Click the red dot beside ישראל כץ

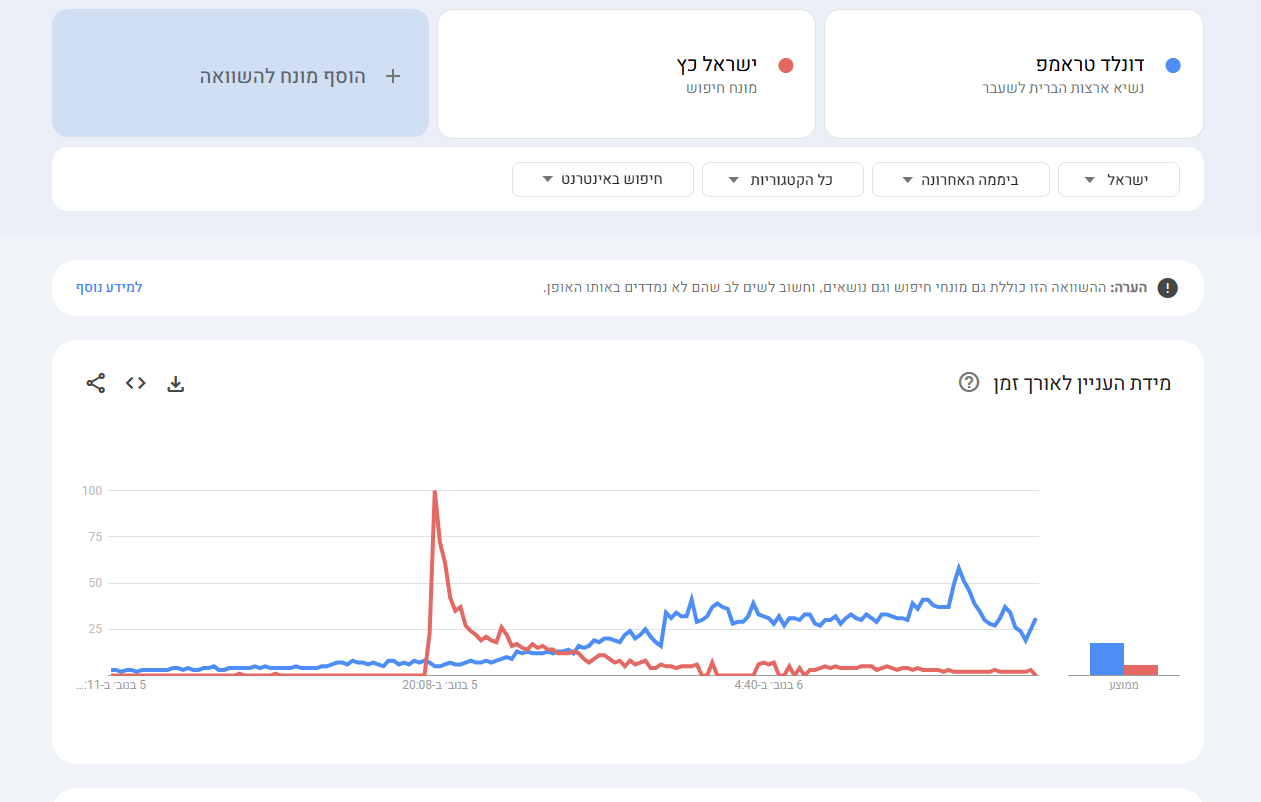pos(786,66)
